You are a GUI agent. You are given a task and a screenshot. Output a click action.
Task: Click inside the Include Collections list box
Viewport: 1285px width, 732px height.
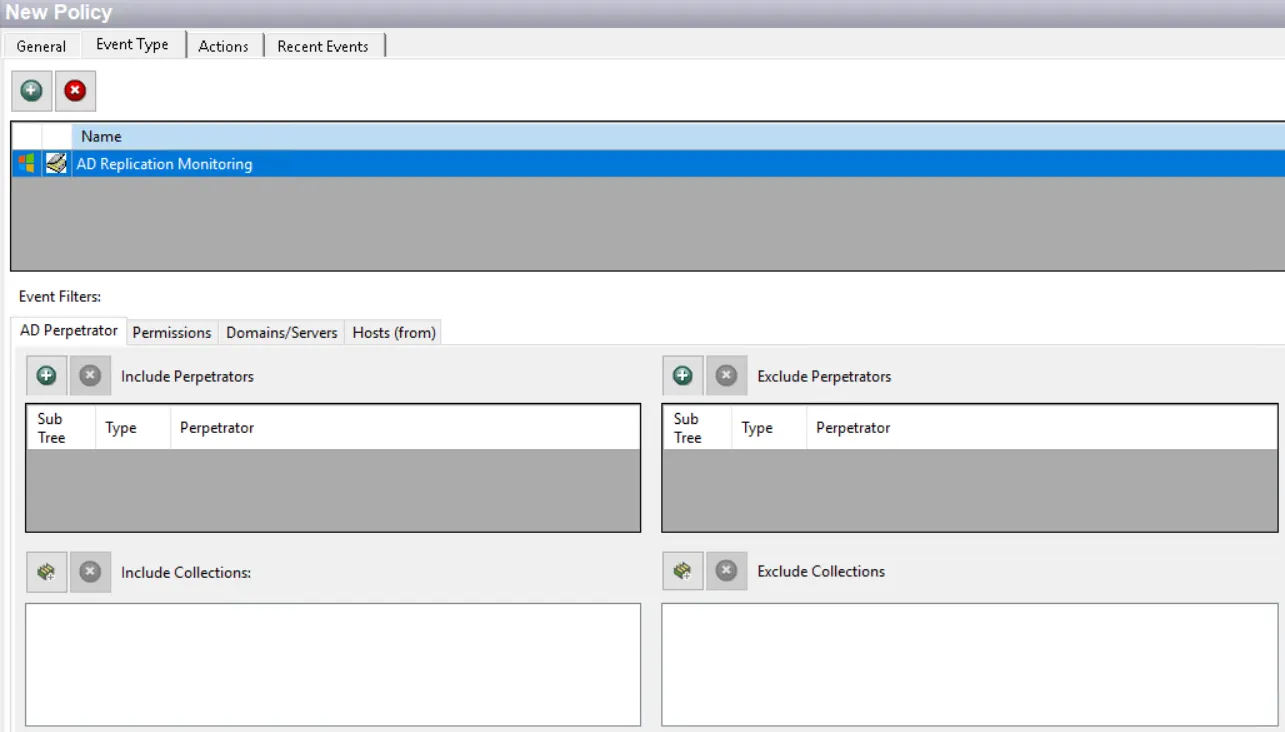pos(333,664)
